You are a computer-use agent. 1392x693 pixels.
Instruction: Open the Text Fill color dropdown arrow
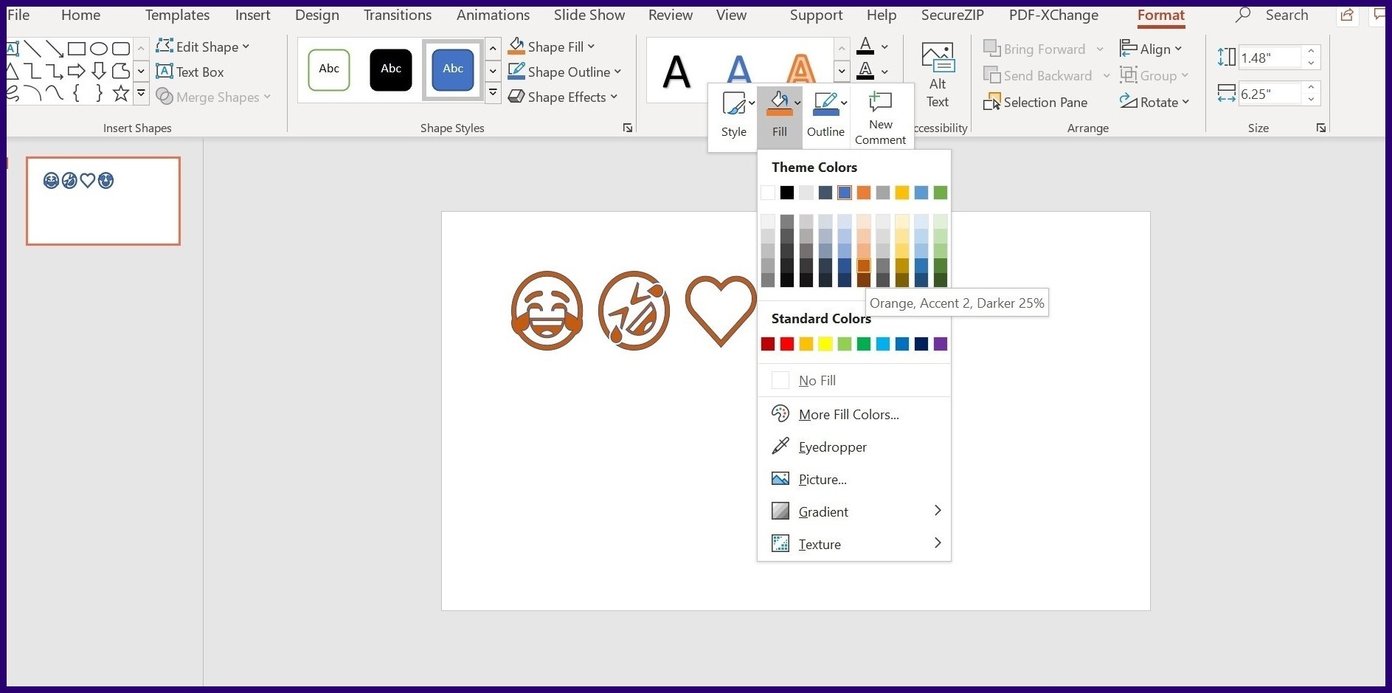click(886, 47)
